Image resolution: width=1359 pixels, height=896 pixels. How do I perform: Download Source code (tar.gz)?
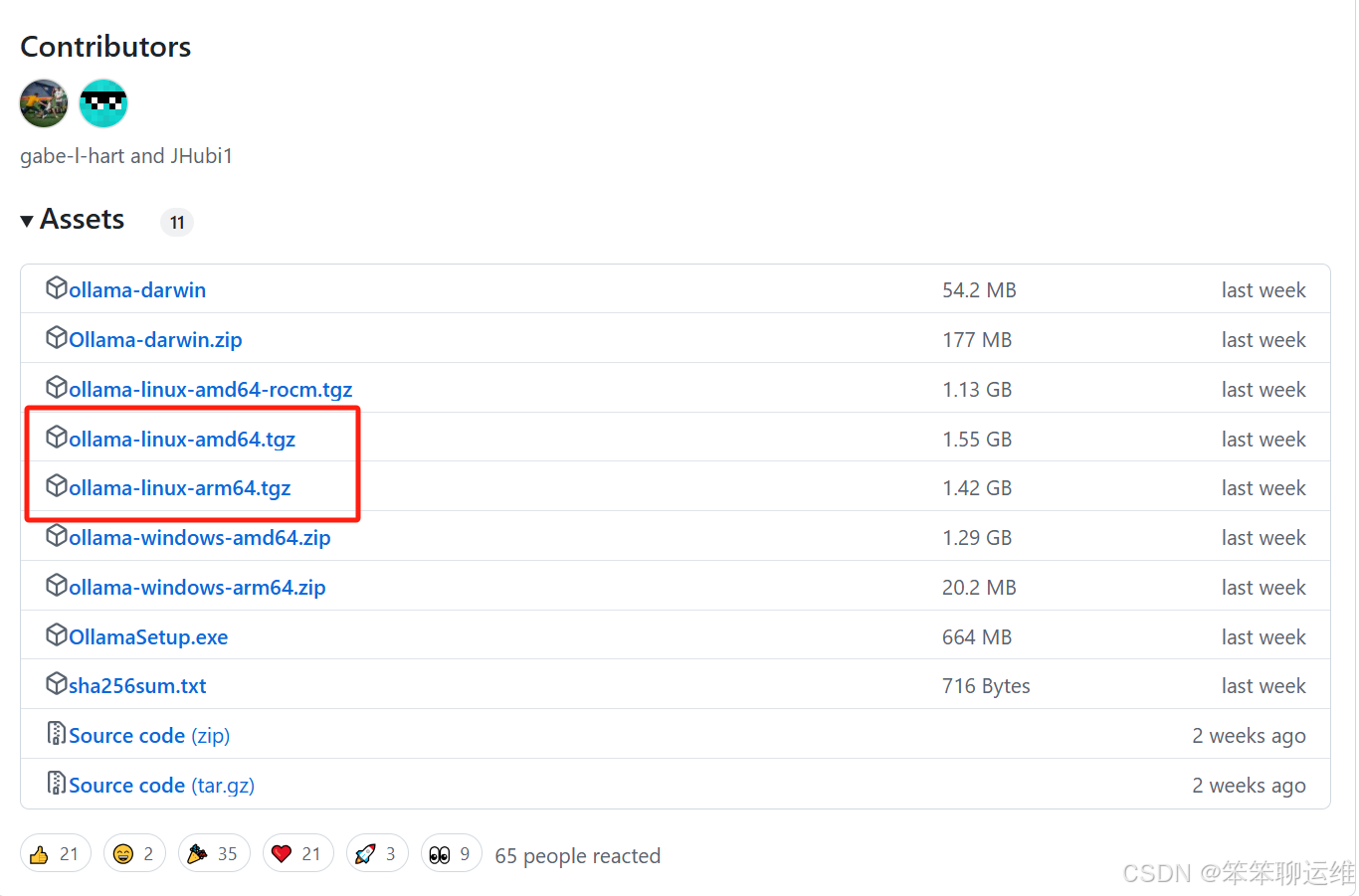[162, 786]
